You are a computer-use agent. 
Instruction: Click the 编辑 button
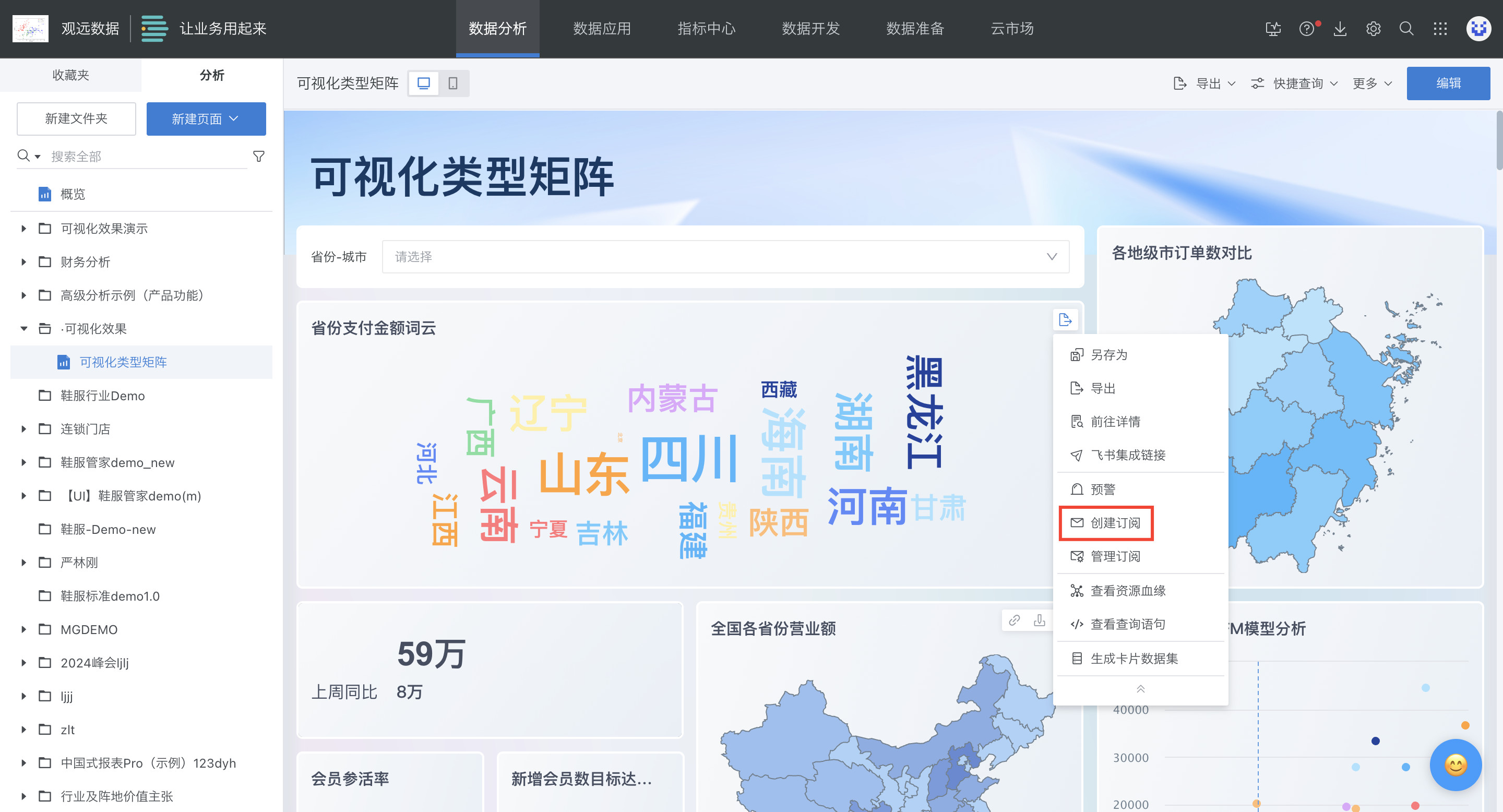point(1448,83)
